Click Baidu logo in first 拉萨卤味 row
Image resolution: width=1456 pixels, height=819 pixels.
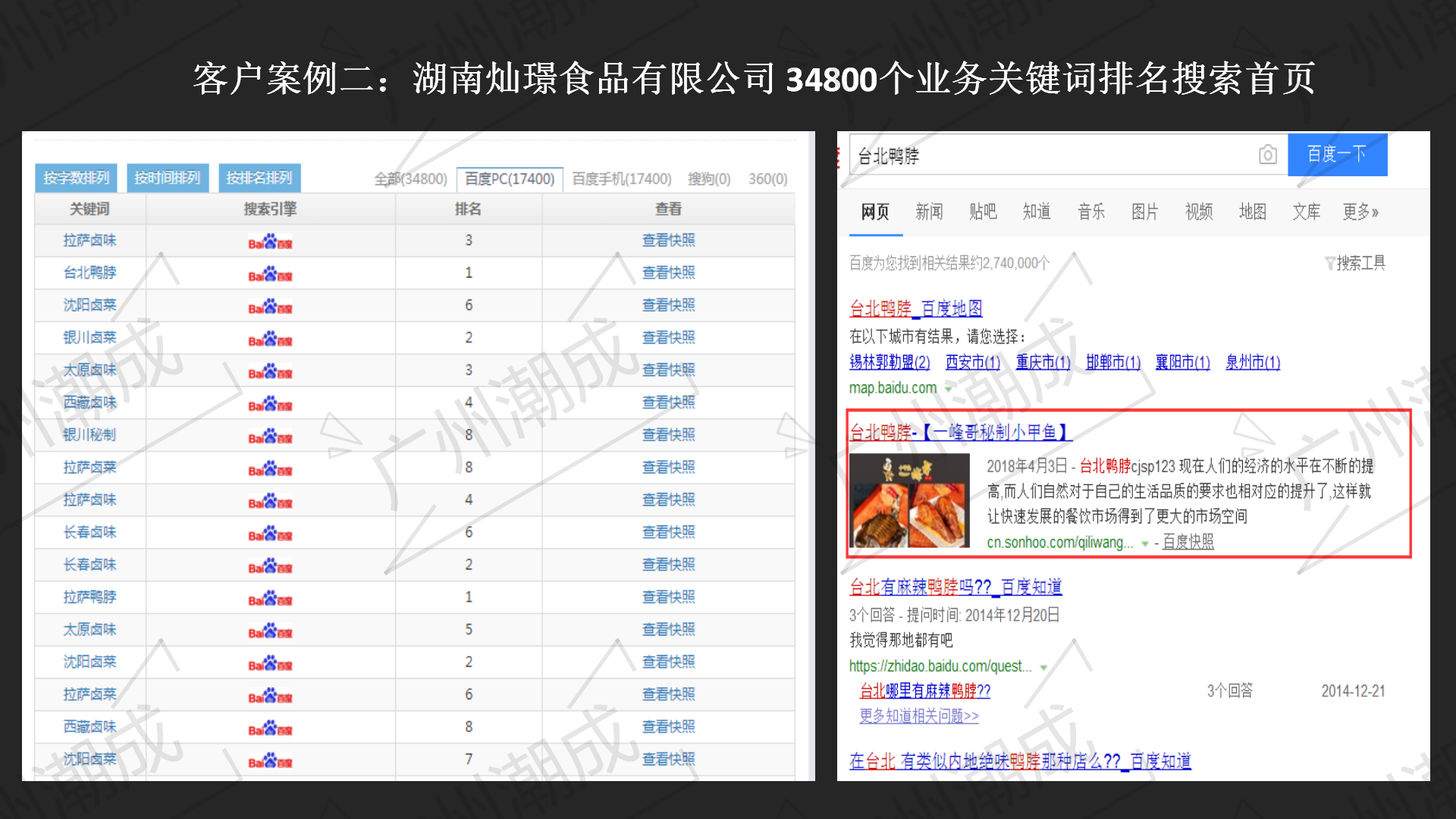270,241
